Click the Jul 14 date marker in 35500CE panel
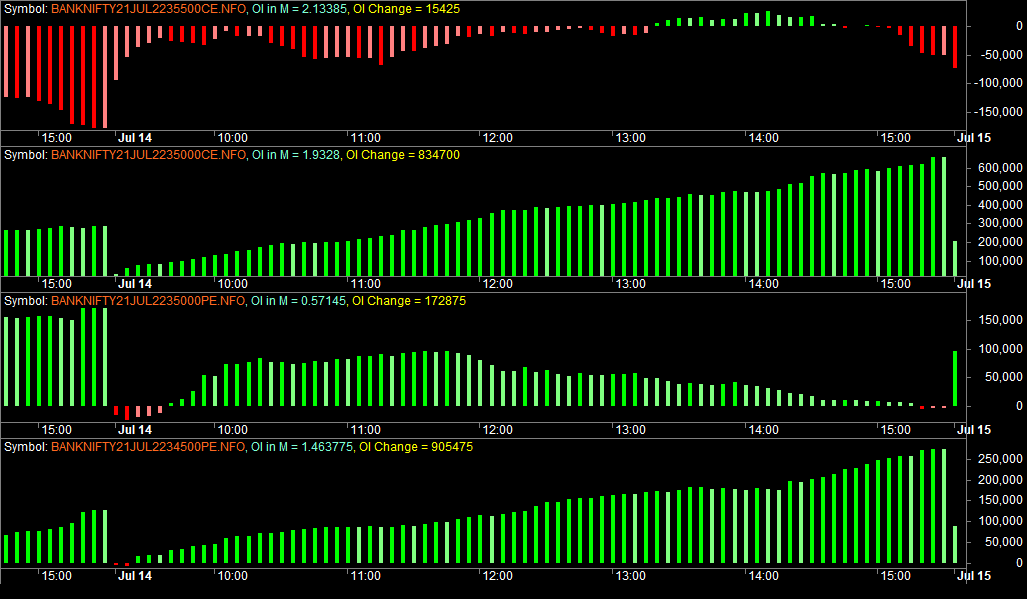This screenshot has width=1027, height=599. click(135, 138)
